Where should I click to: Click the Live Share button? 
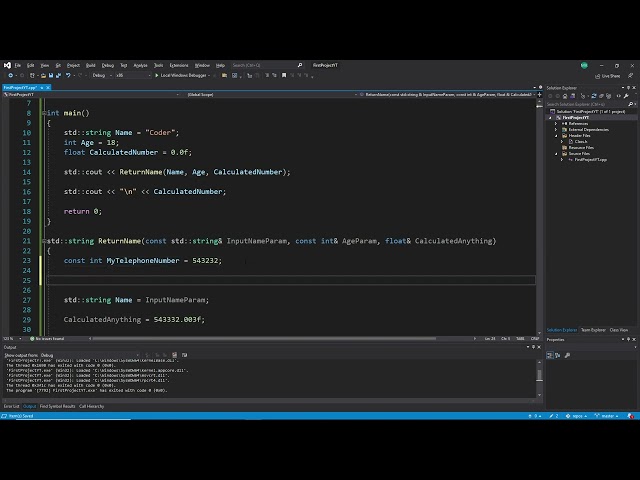[607, 76]
